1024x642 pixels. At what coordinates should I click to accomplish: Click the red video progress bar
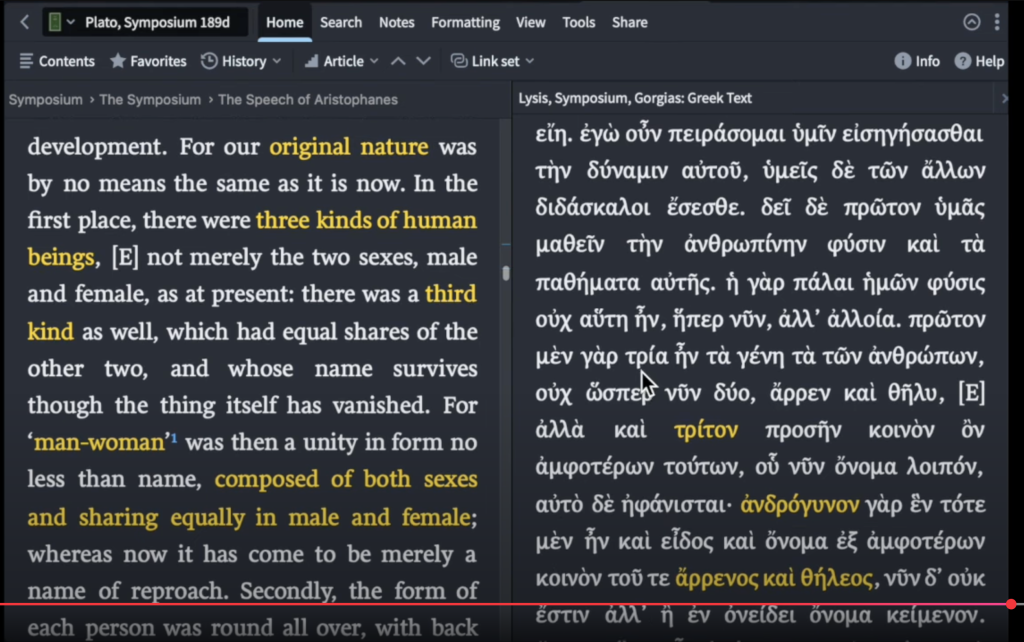point(500,604)
